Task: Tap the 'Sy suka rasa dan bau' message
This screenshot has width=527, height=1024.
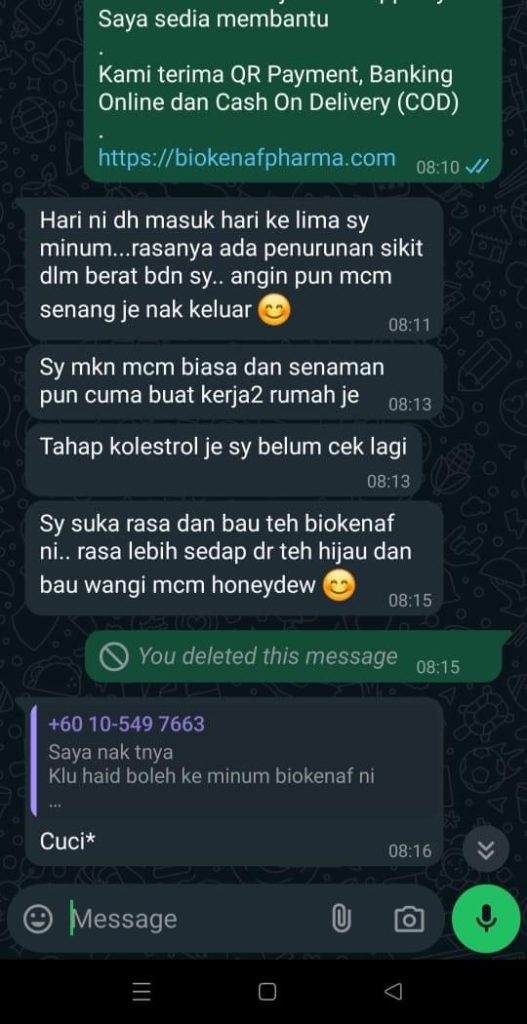Action: coord(234,558)
